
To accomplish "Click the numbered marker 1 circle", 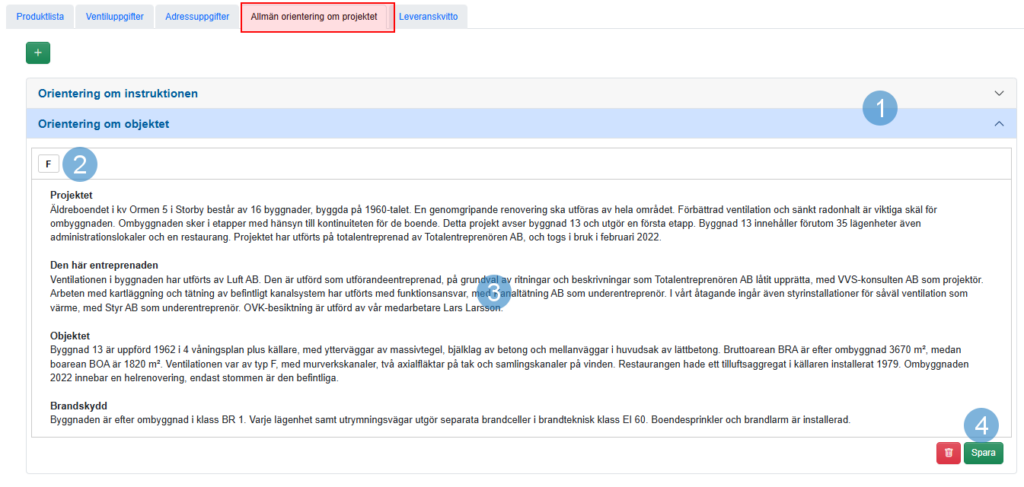I will point(880,108).
